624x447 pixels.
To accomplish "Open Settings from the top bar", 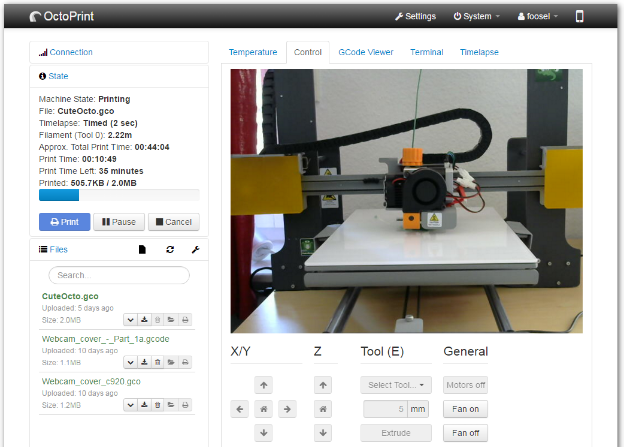I will pyautogui.click(x=415, y=16).
